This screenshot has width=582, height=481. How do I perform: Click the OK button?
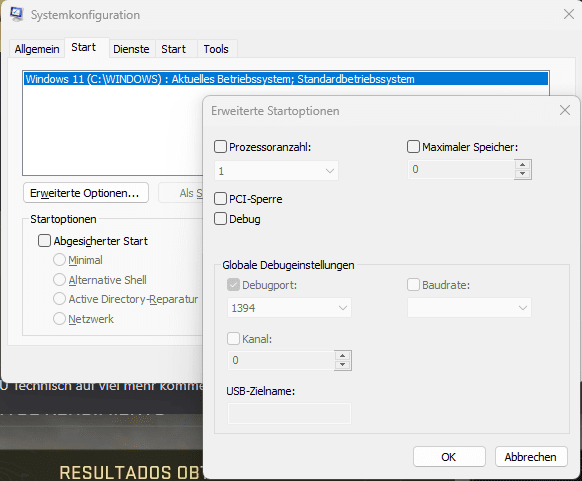click(449, 457)
